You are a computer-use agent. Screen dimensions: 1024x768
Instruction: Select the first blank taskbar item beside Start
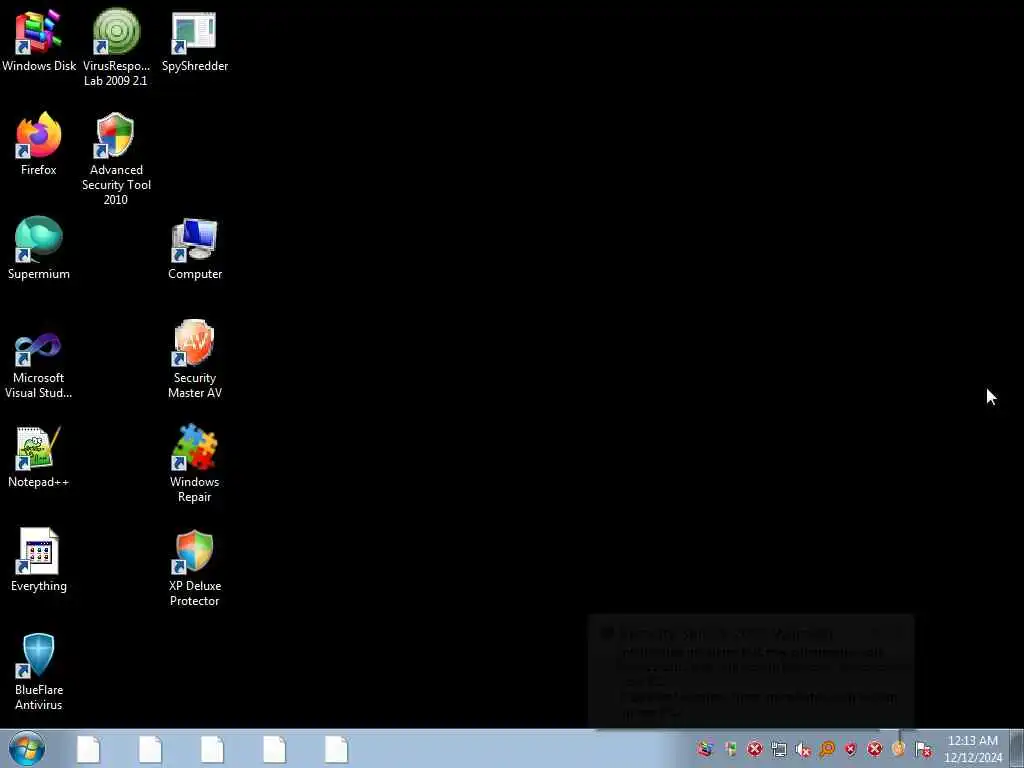[x=88, y=749]
